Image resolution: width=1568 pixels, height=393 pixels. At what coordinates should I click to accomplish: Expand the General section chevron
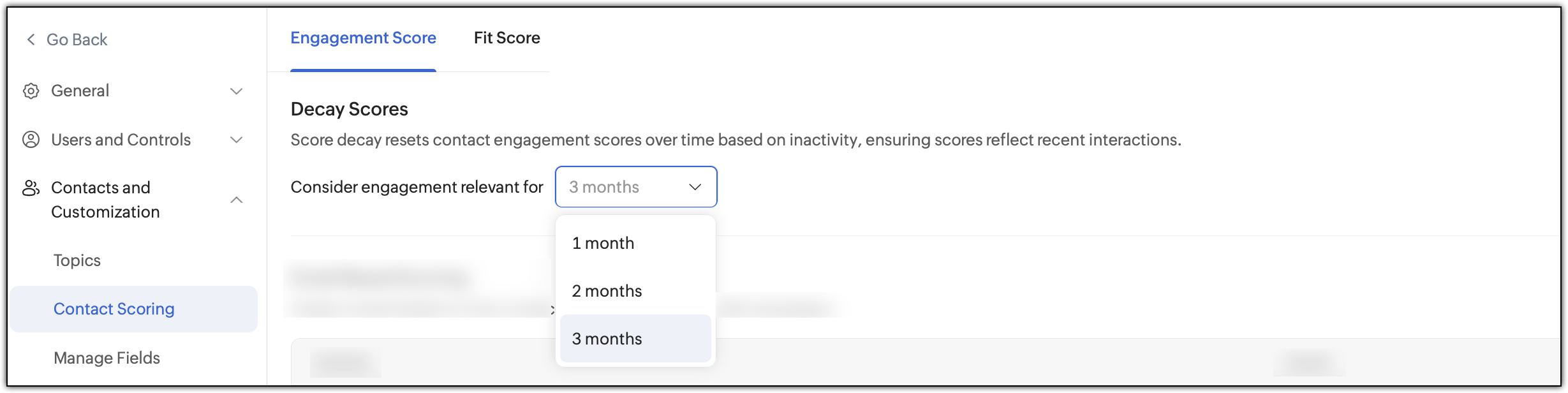237,91
